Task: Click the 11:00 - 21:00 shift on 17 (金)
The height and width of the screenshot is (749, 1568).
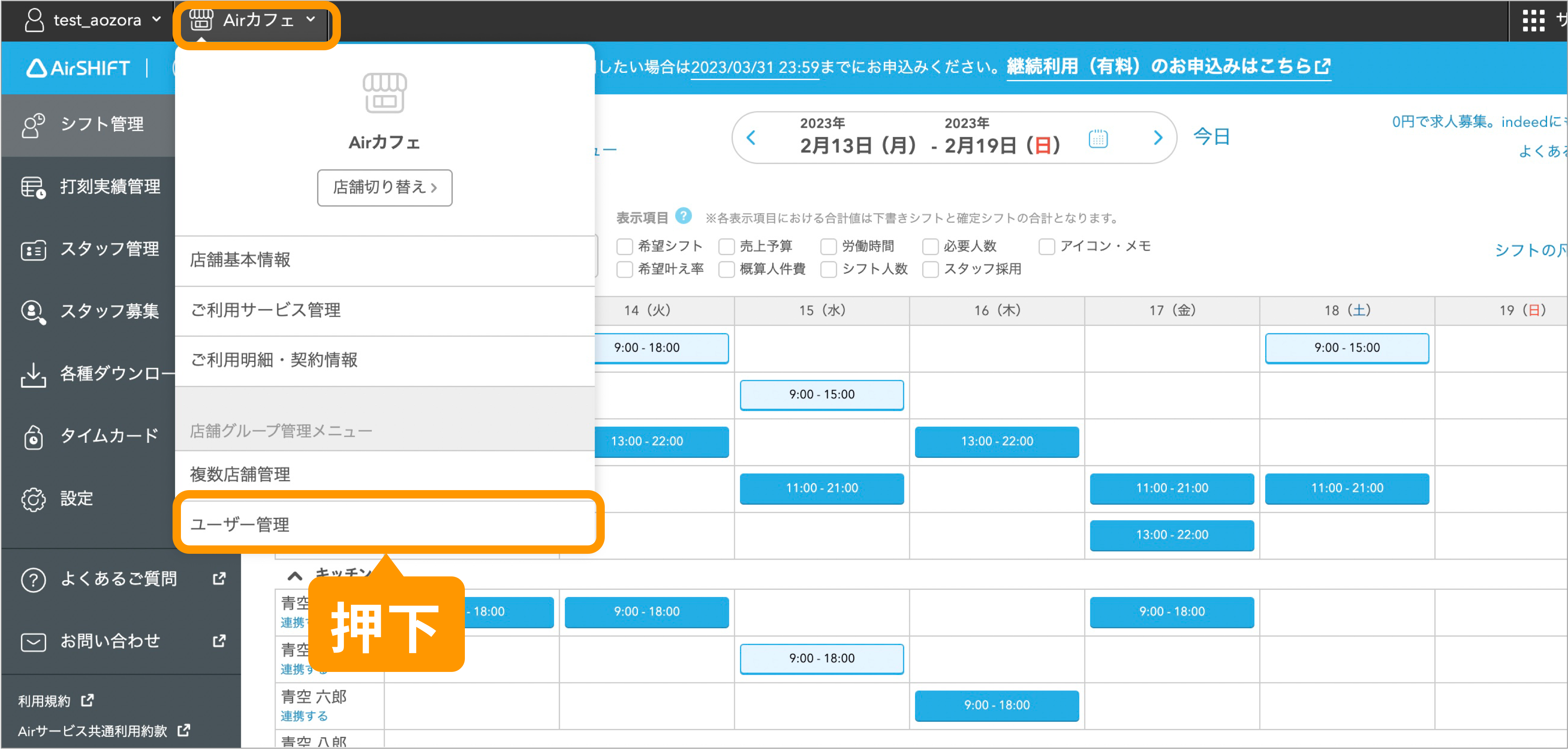Action: tap(1172, 488)
